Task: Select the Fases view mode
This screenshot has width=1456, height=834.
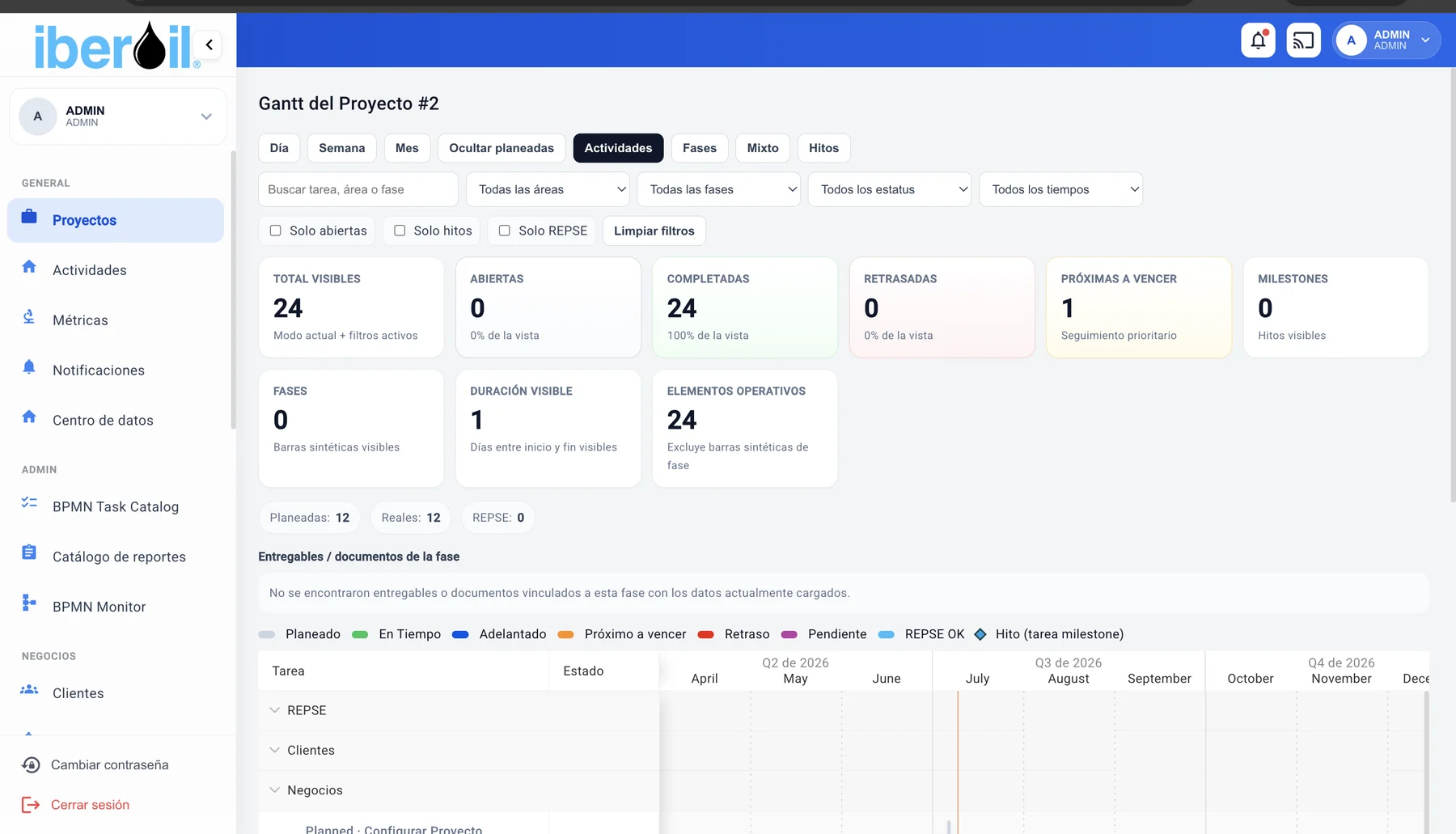Action: pos(700,148)
